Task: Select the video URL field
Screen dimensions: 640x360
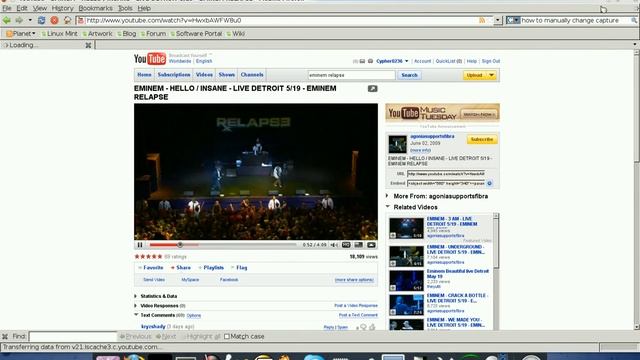Action: [x=446, y=174]
